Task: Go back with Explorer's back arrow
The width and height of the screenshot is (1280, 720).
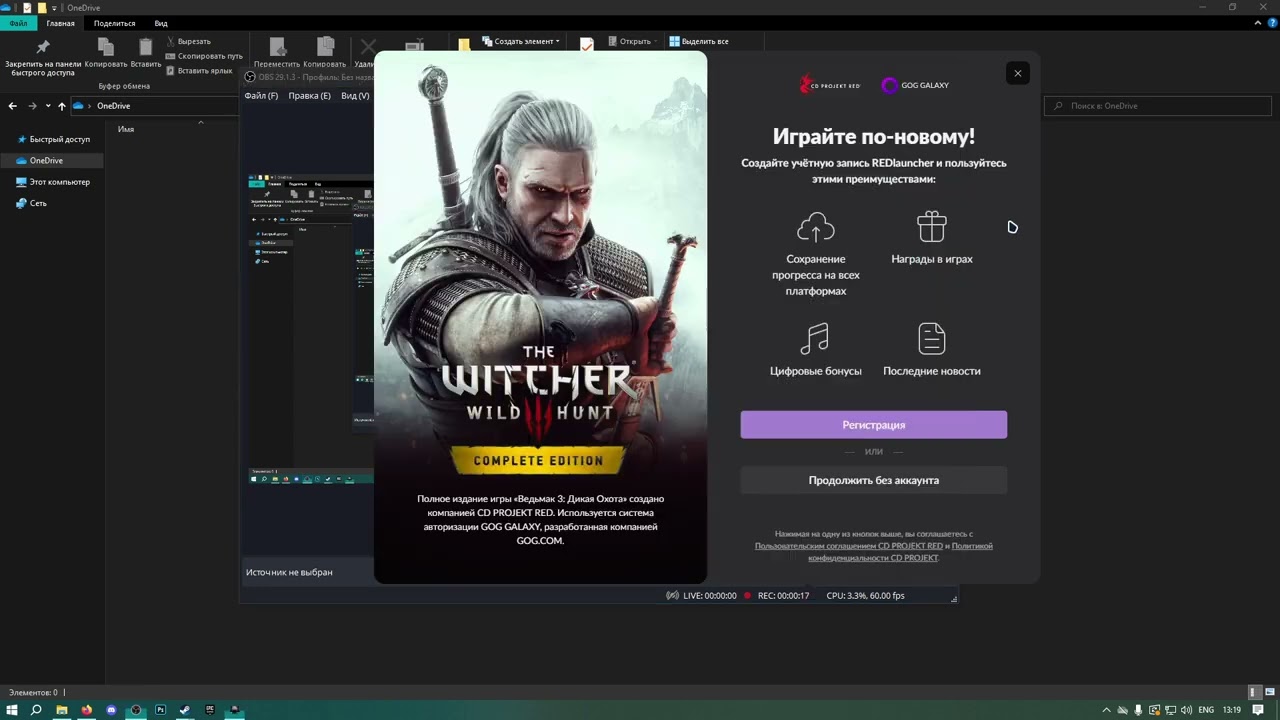Action: click(13, 106)
